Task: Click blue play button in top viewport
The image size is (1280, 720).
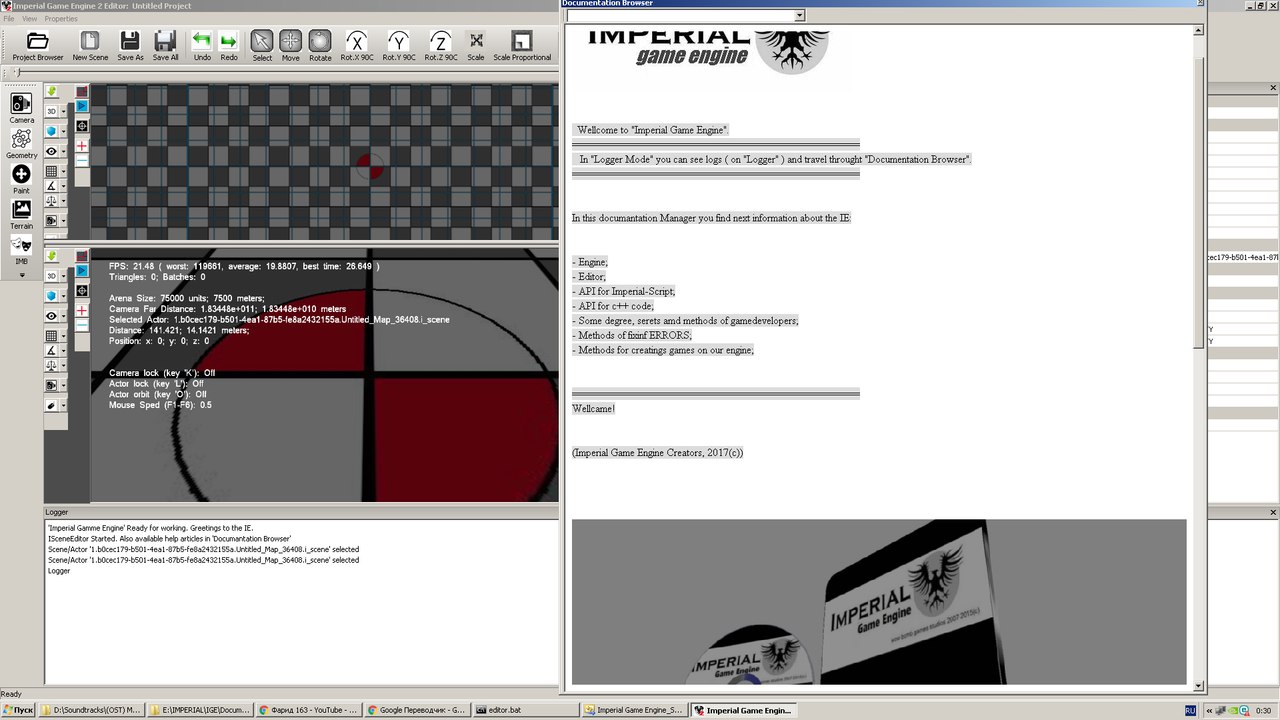Action: tap(82, 106)
